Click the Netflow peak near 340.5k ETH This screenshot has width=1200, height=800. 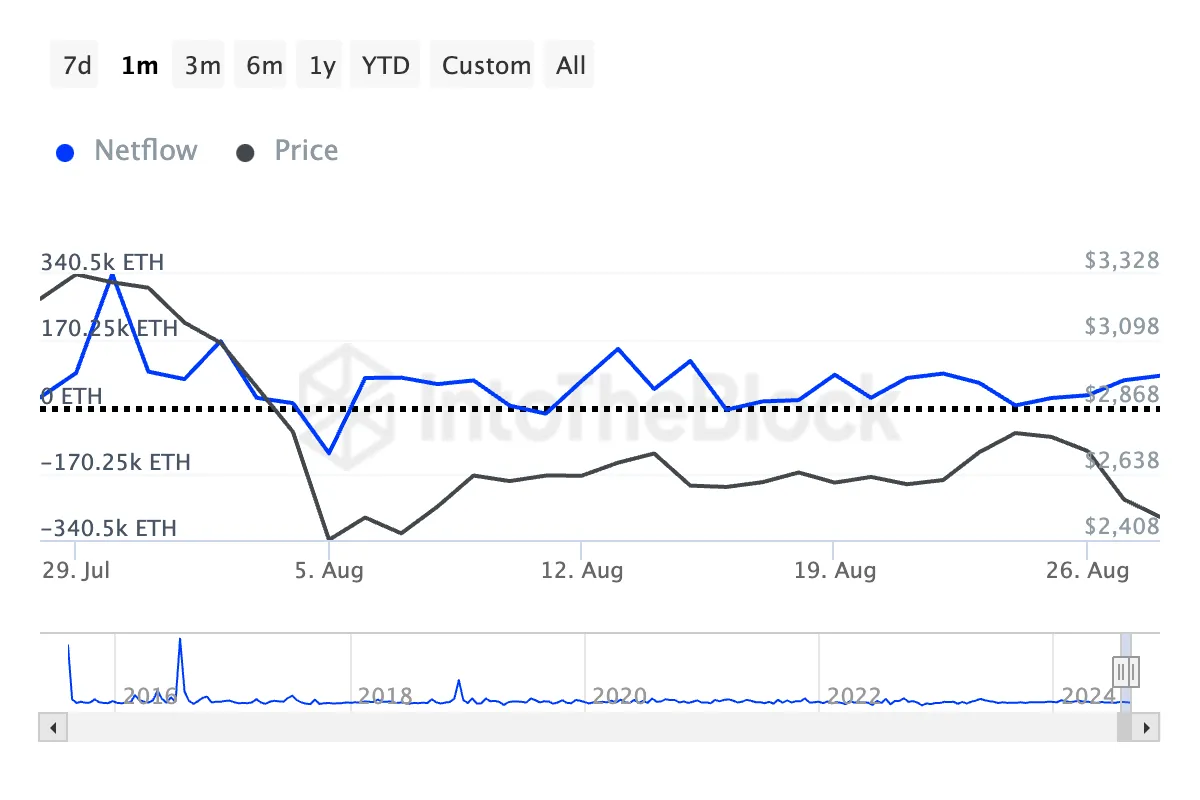[x=112, y=276]
